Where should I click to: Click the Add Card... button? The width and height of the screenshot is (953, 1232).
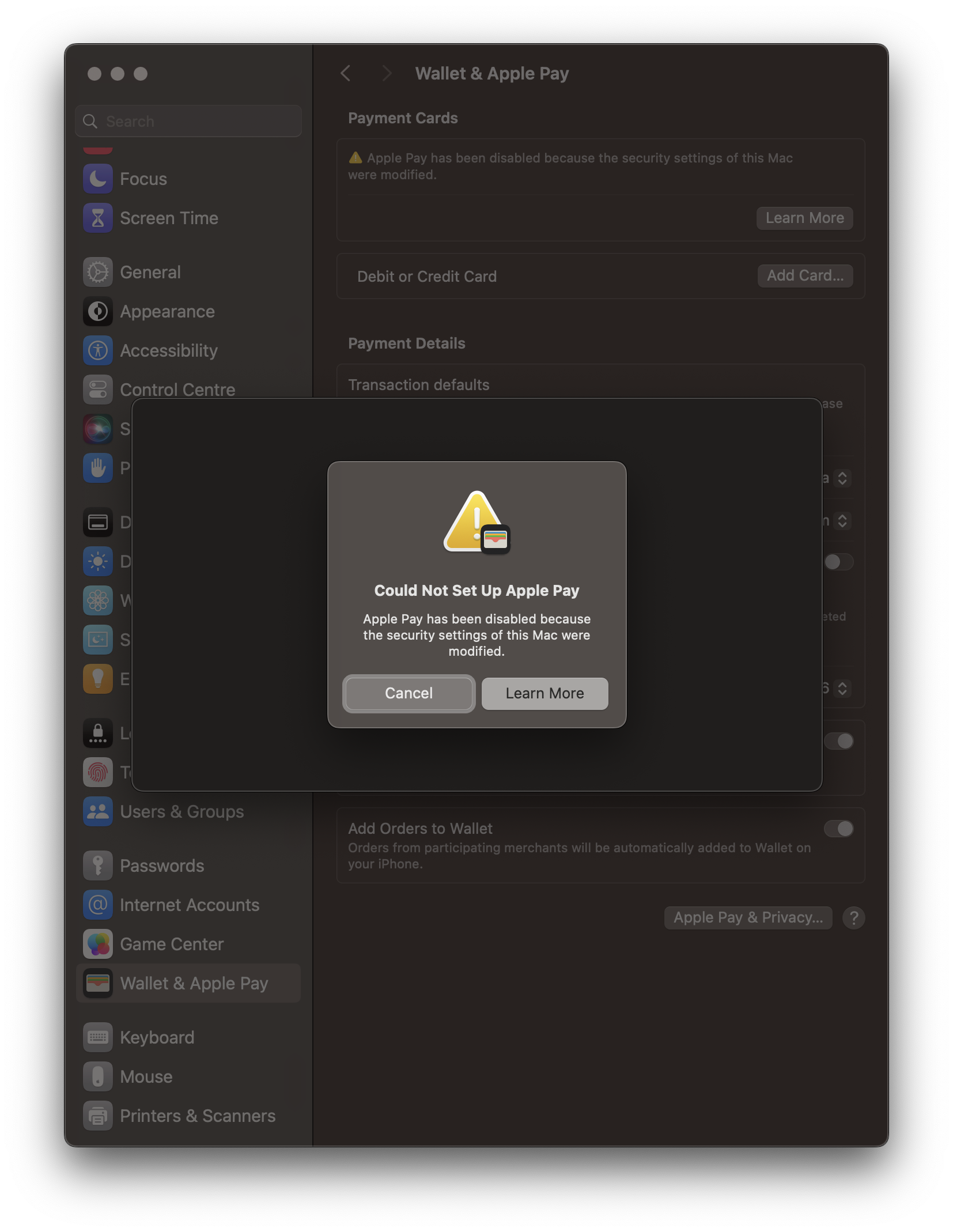click(805, 275)
